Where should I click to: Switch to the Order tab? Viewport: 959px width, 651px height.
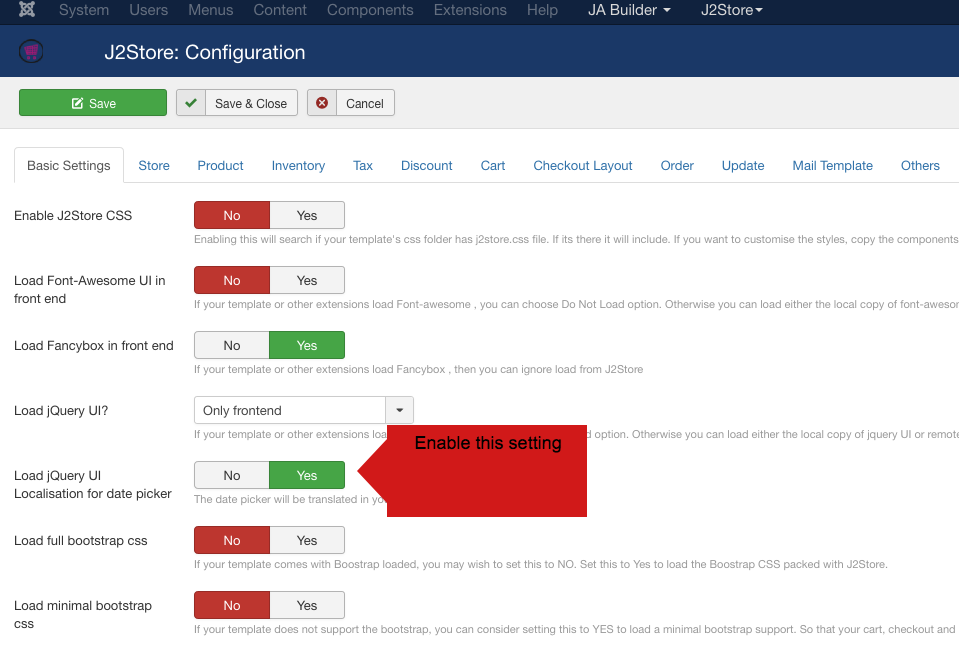click(677, 165)
